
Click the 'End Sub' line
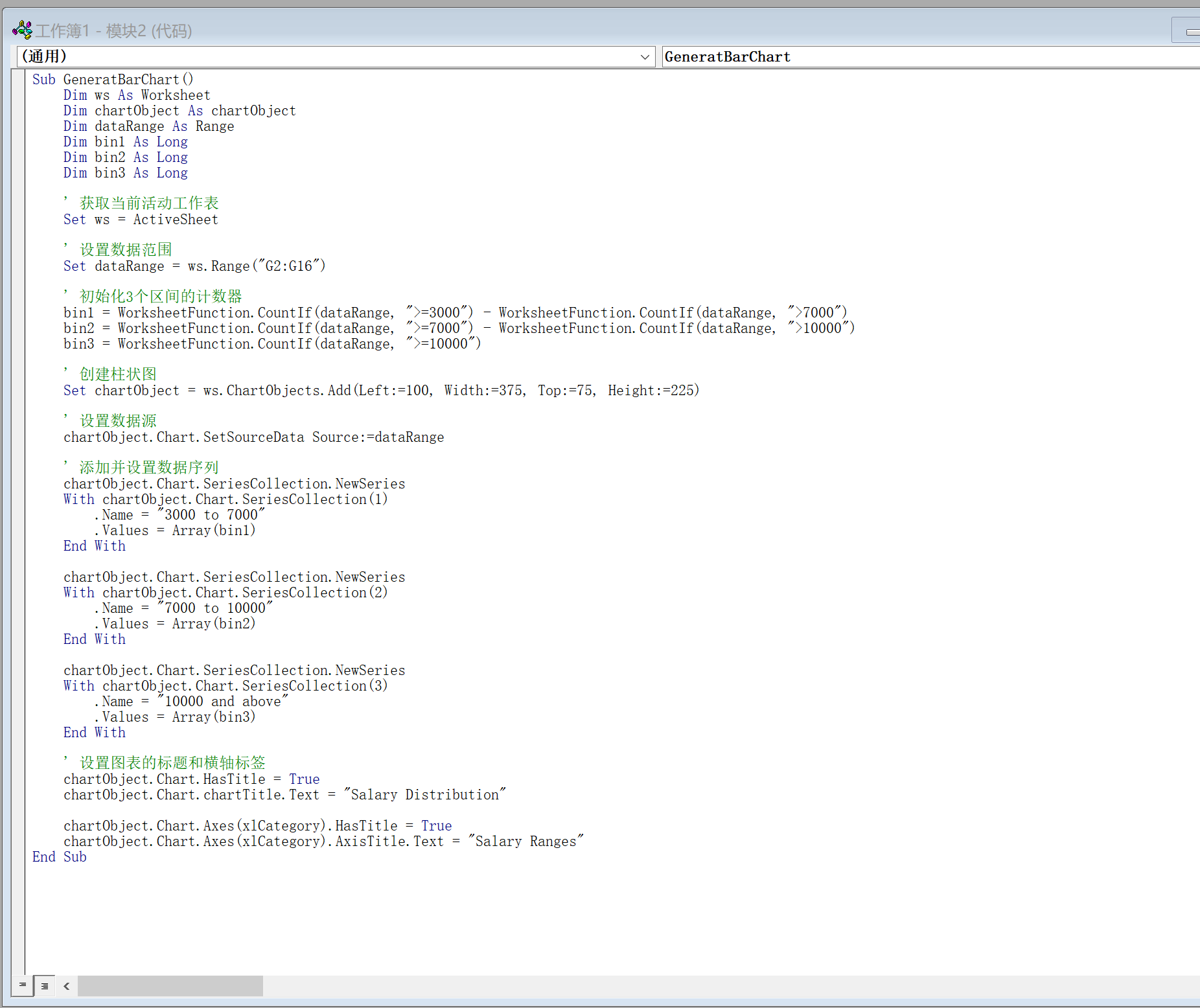(59, 857)
